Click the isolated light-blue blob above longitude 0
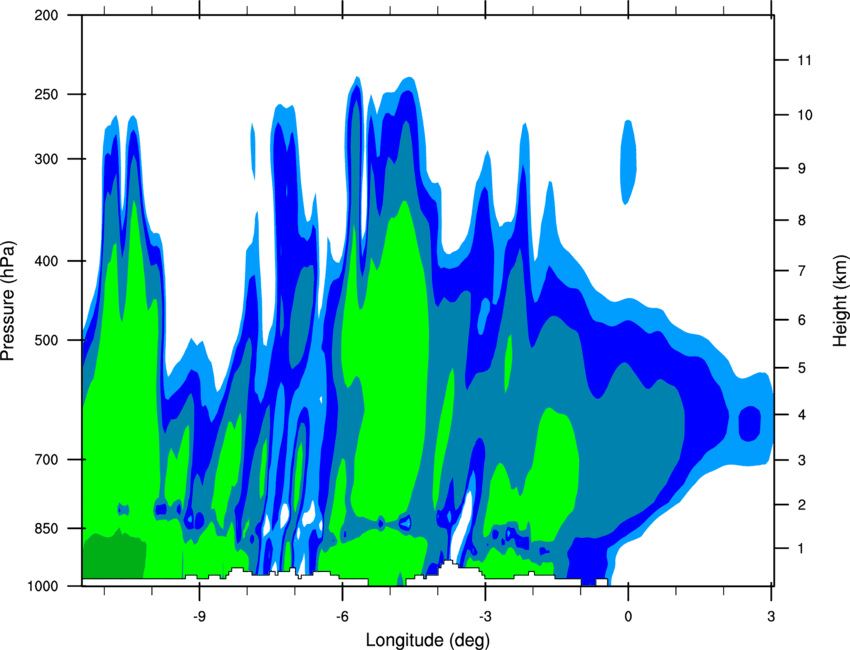 pyautogui.click(x=628, y=162)
